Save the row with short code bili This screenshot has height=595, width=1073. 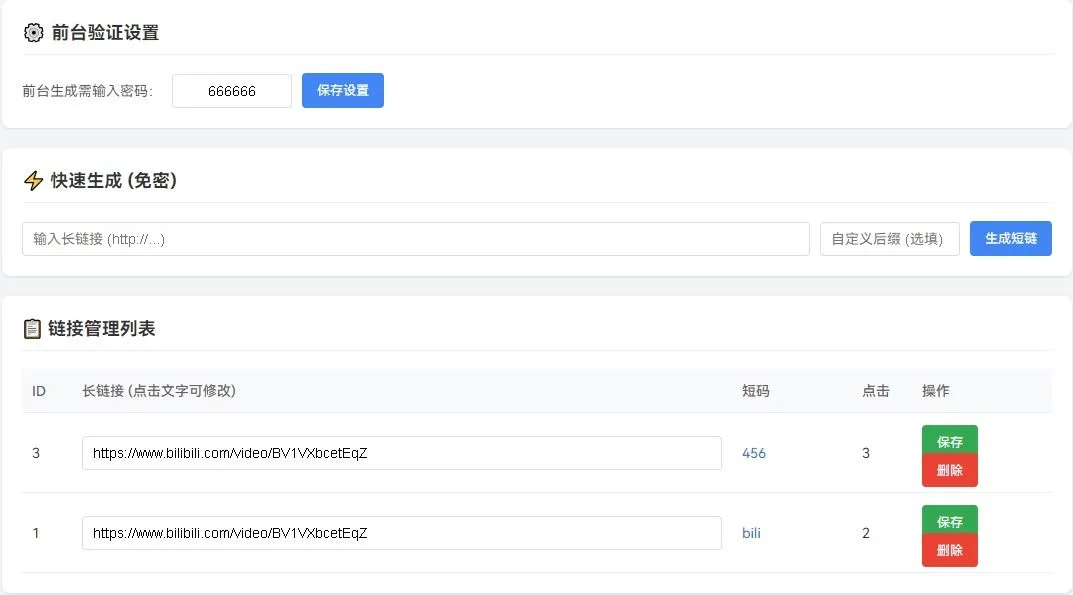coord(949,521)
